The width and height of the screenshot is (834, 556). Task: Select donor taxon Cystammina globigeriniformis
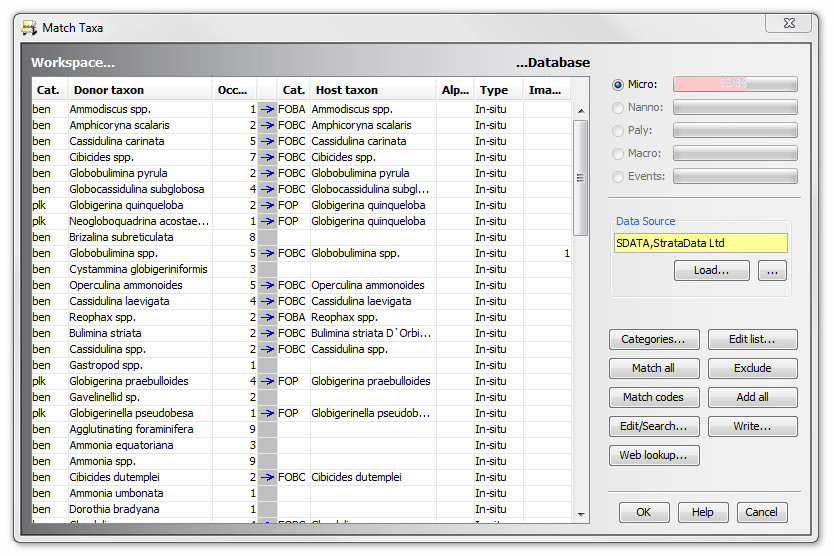click(x=138, y=269)
